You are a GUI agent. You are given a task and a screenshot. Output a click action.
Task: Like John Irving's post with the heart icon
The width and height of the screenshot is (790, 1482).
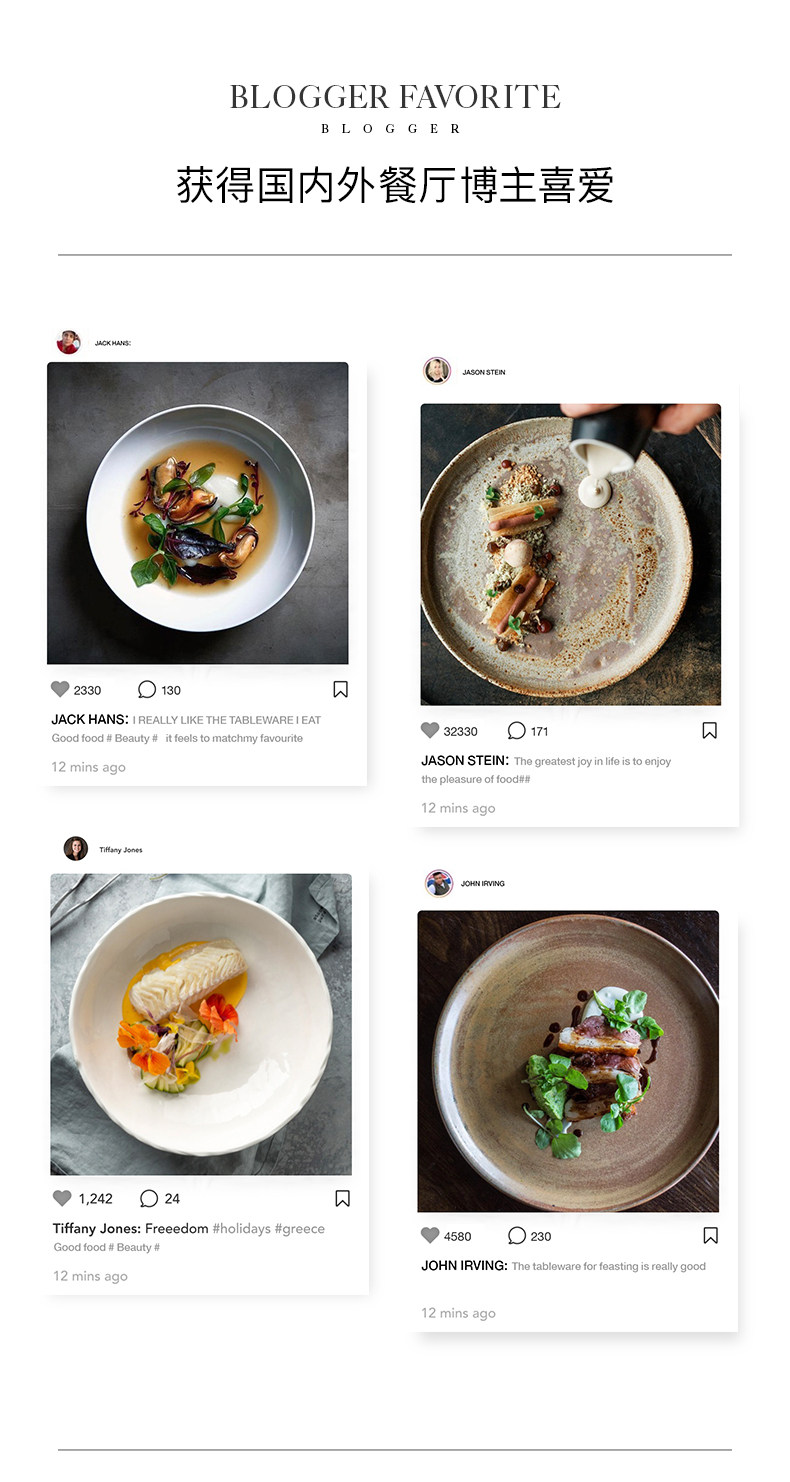[430, 1235]
